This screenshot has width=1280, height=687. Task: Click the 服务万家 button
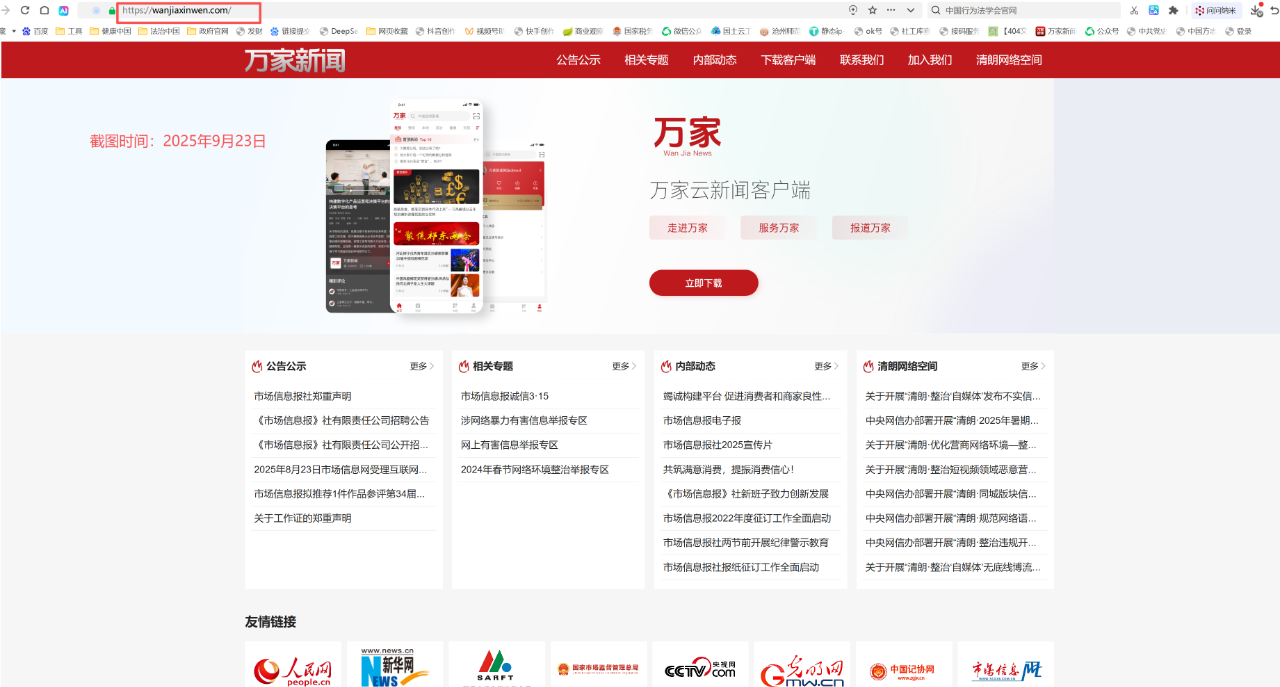779,228
